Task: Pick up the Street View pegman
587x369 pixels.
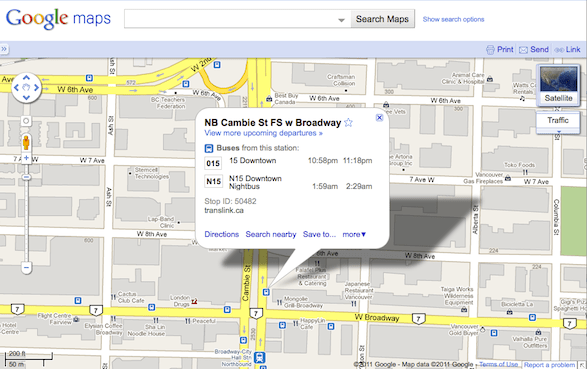Action: coord(26,143)
